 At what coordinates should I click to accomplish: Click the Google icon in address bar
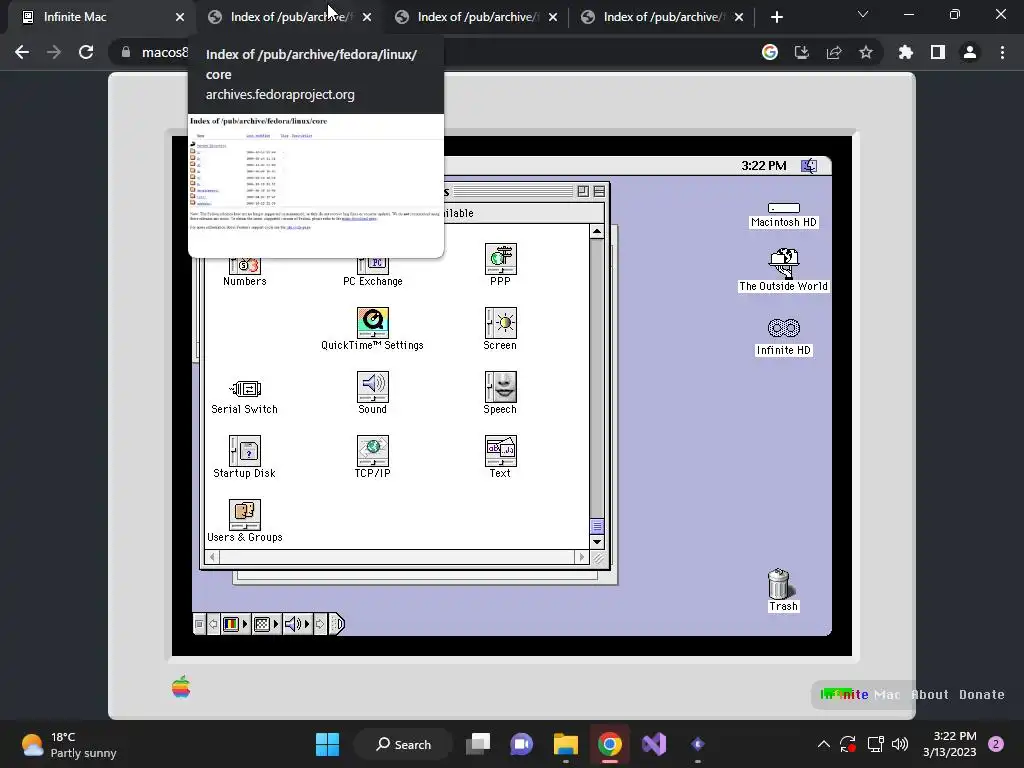coord(770,52)
